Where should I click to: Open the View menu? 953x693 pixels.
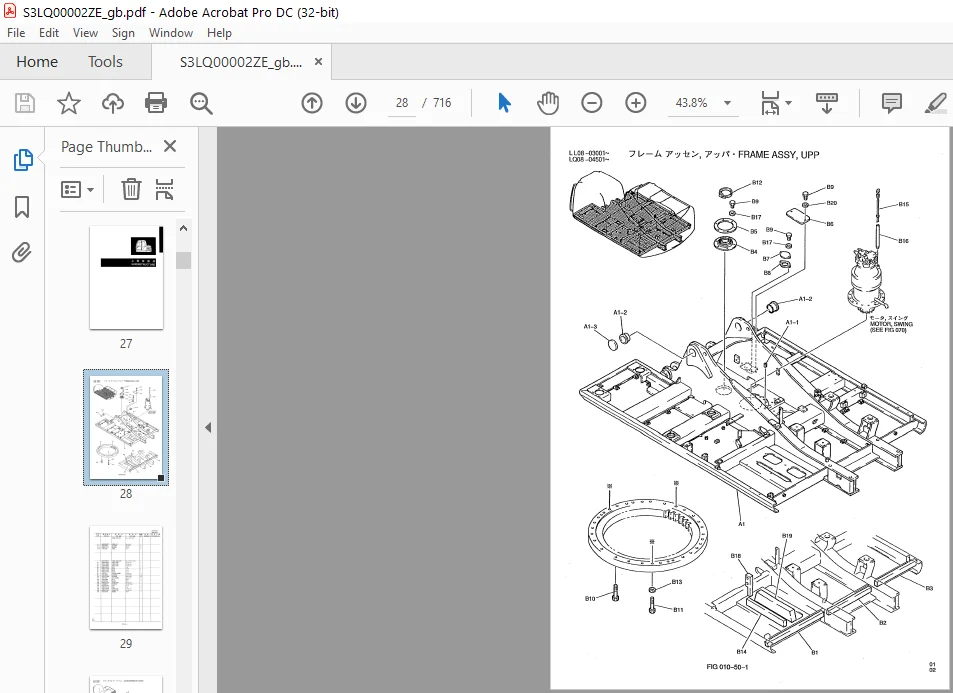pyautogui.click(x=85, y=33)
